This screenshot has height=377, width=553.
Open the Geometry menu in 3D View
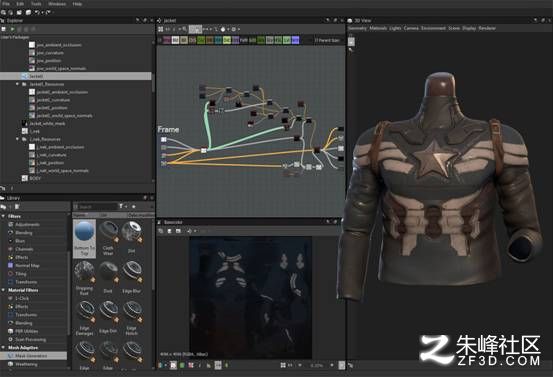pos(357,28)
